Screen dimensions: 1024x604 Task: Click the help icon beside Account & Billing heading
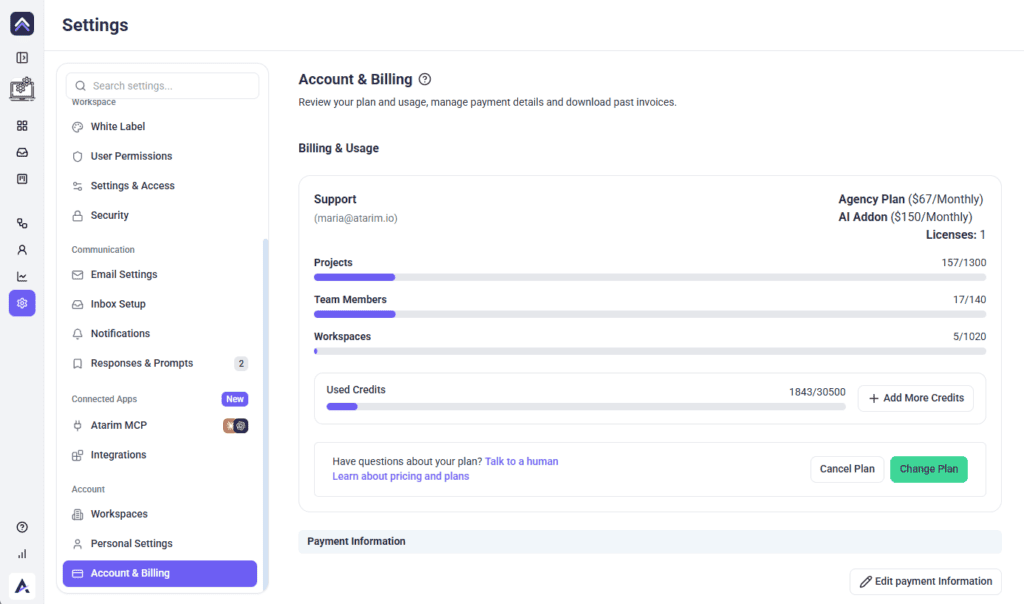tap(424, 79)
